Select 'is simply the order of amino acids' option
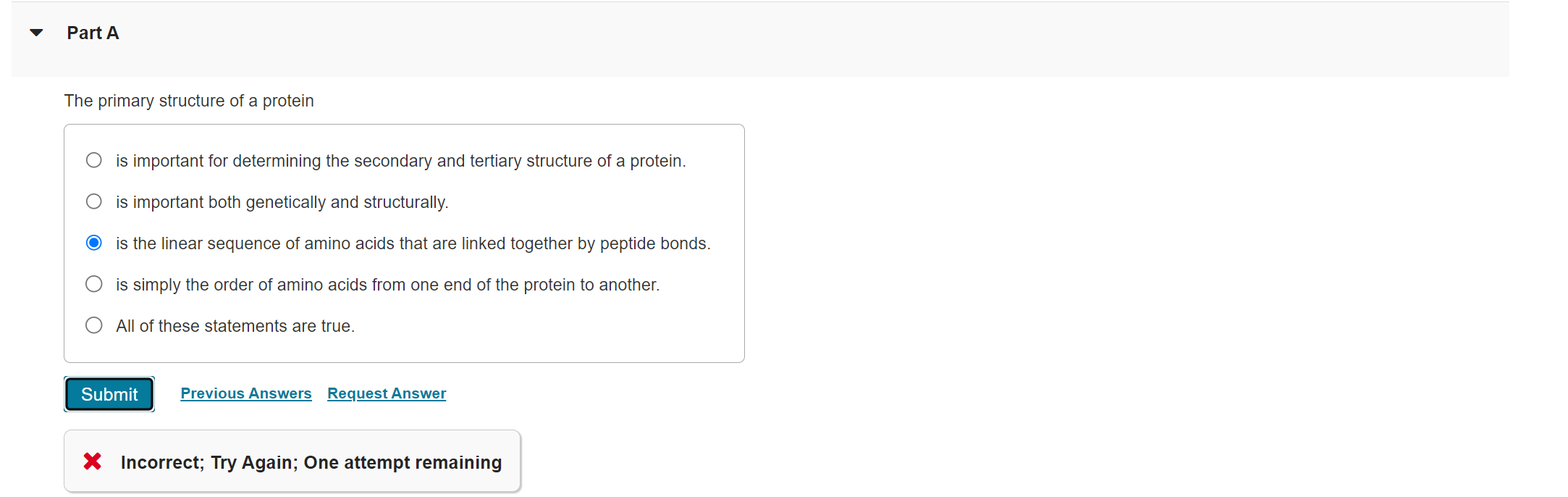Image resolution: width=1568 pixels, height=497 pixels. pyautogui.click(x=93, y=284)
